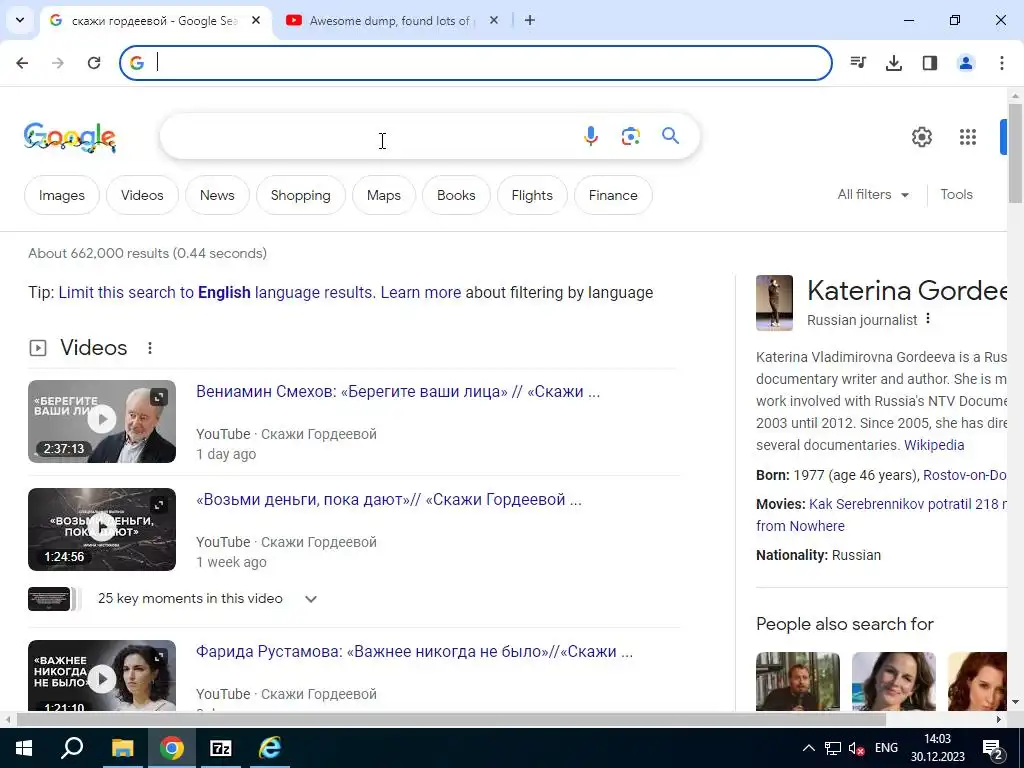Open first People also search for photo
Screen dimensions: 1024x768
click(798, 681)
